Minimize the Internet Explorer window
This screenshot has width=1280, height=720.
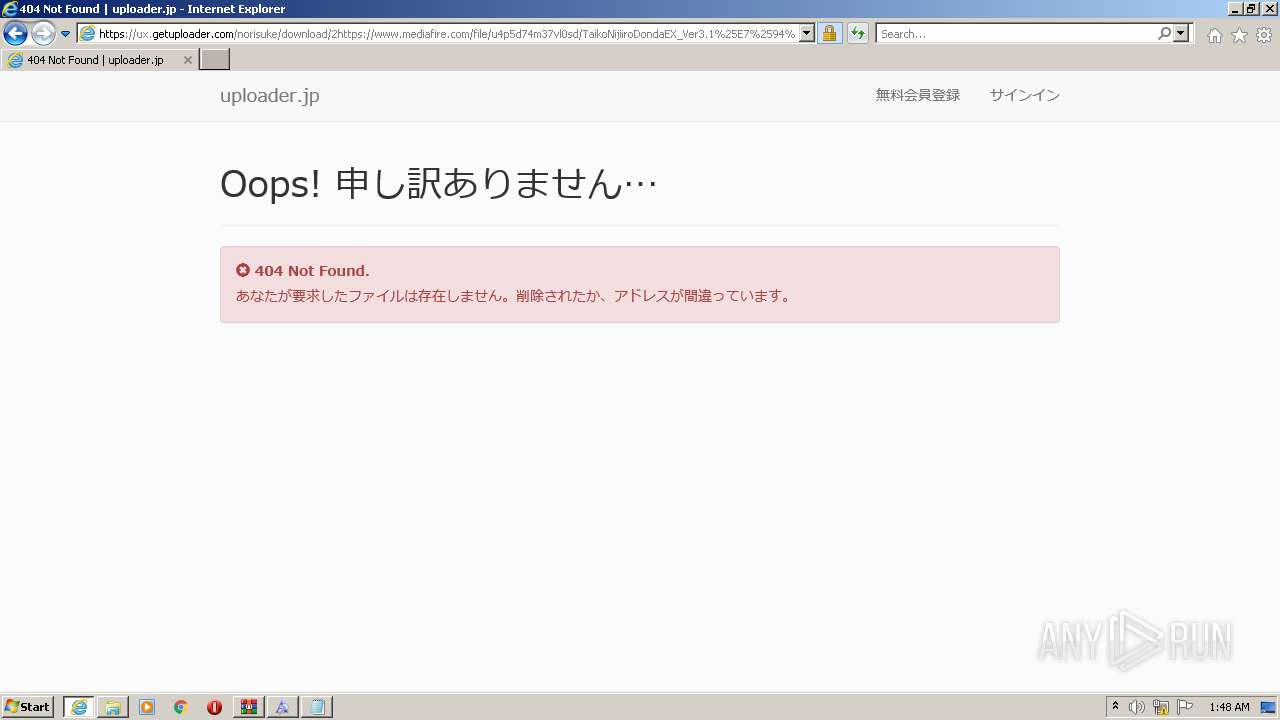[1235, 9]
